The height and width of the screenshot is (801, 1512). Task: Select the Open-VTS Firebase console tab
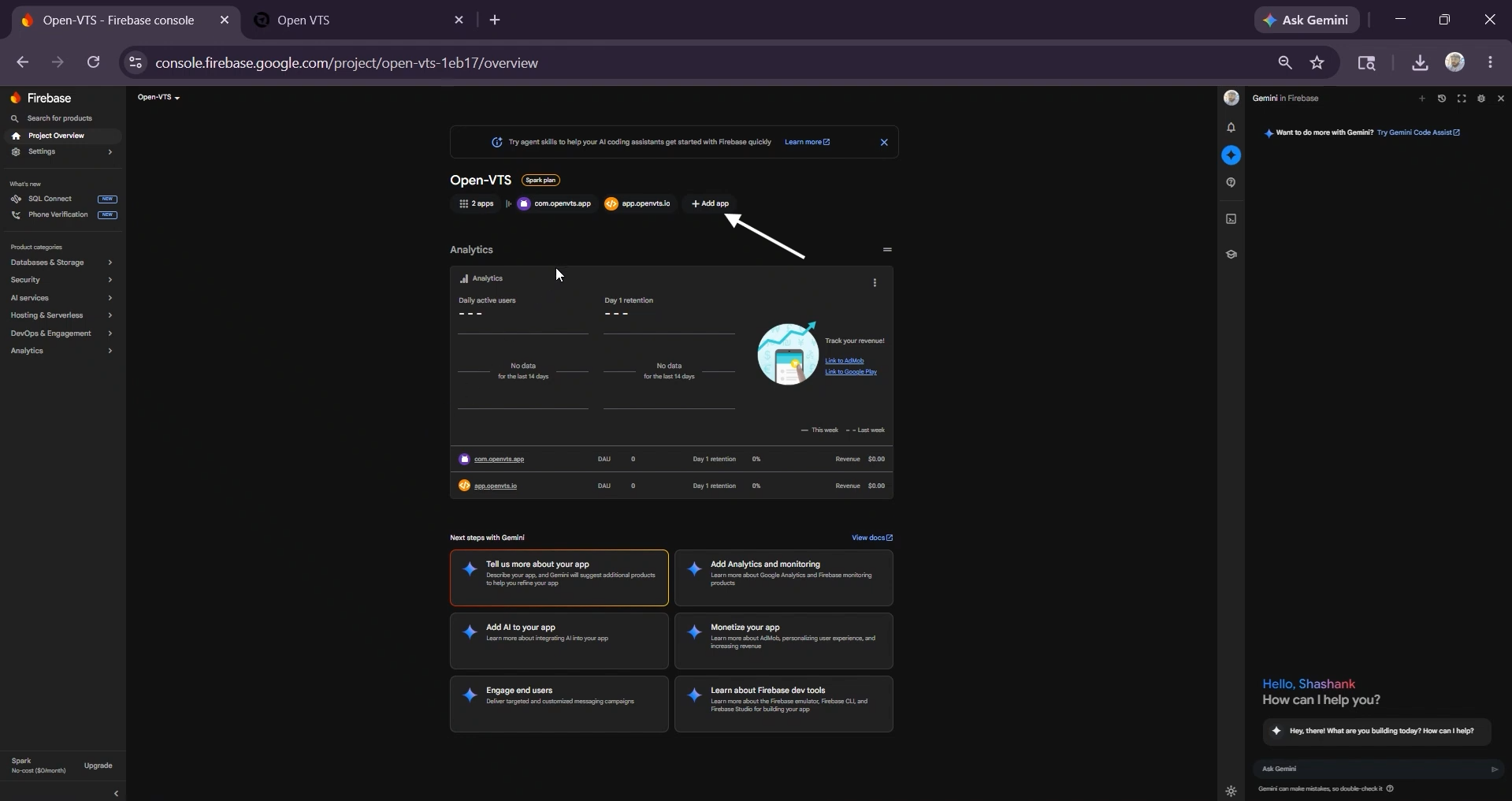coord(123,20)
